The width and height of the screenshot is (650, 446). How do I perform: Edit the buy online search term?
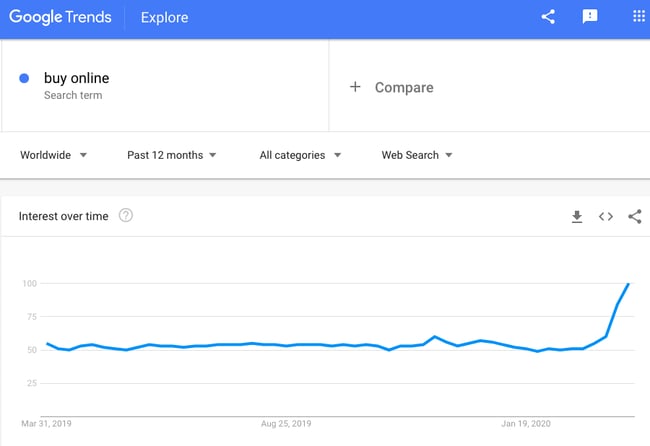(x=76, y=78)
